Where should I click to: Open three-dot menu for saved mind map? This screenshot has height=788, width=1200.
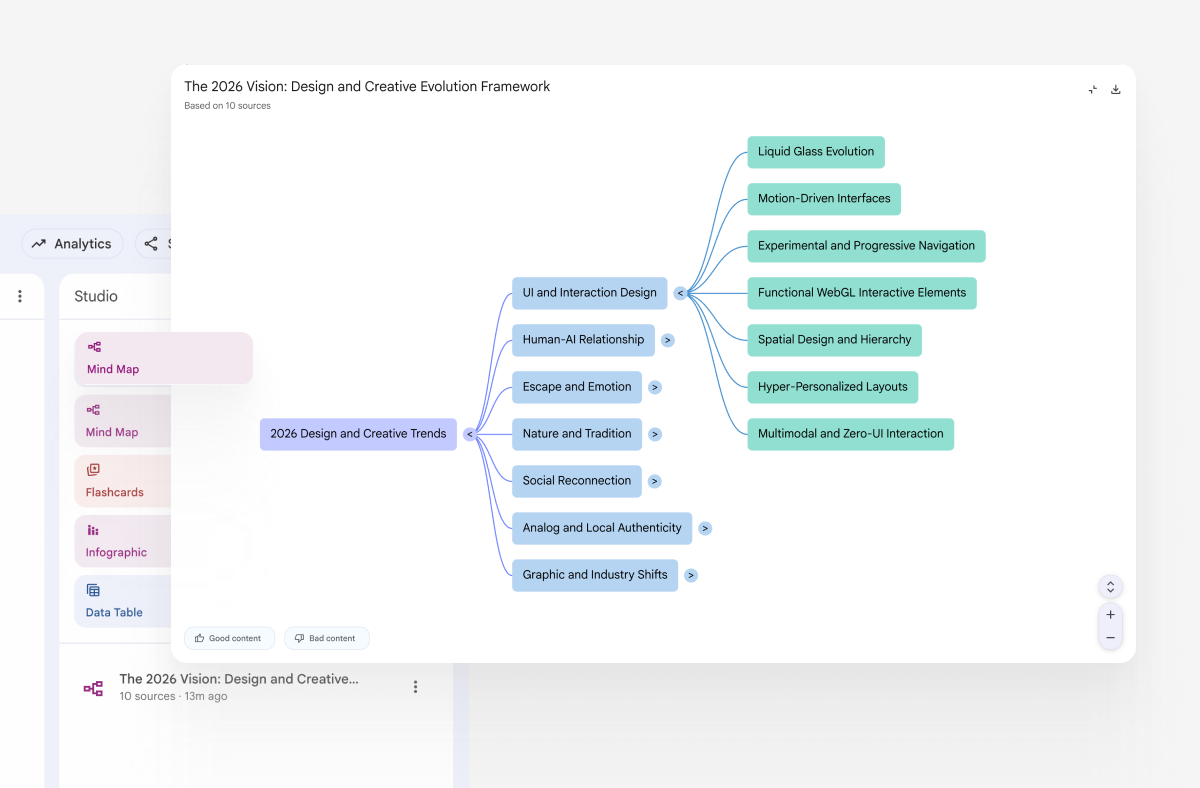pyautogui.click(x=416, y=687)
